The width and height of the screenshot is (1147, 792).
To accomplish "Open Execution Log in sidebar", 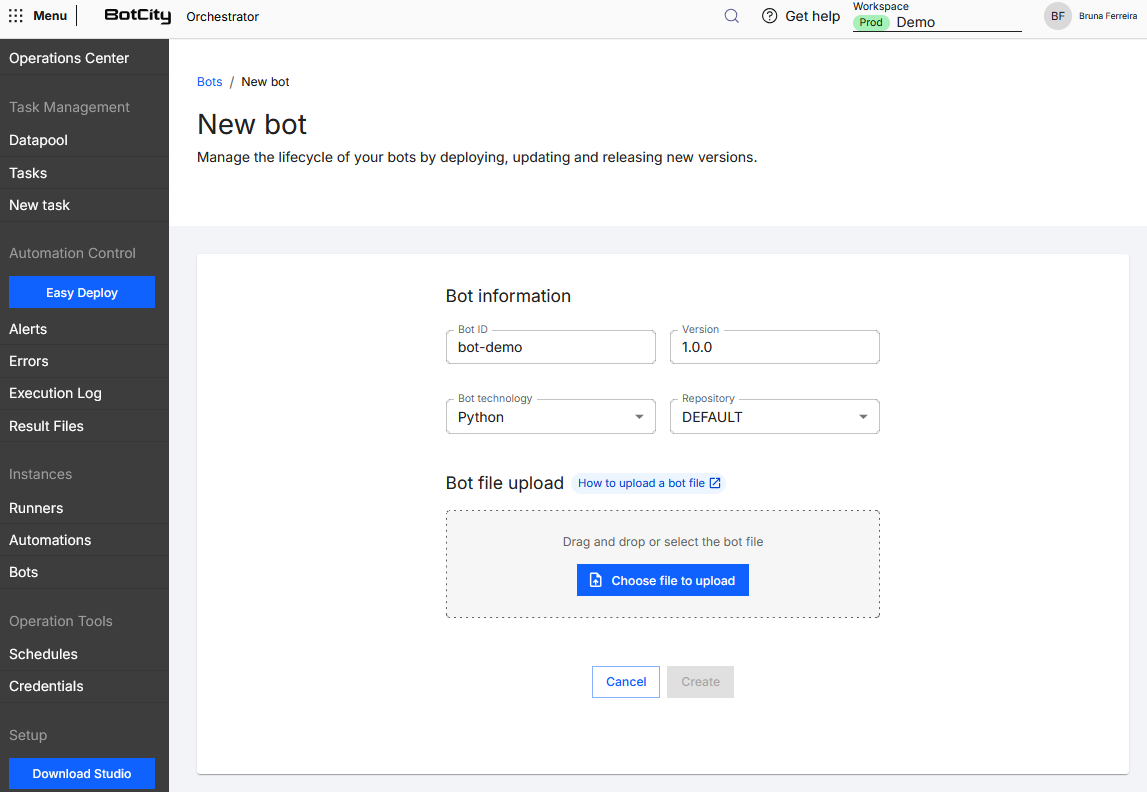I will tap(84, 393).
